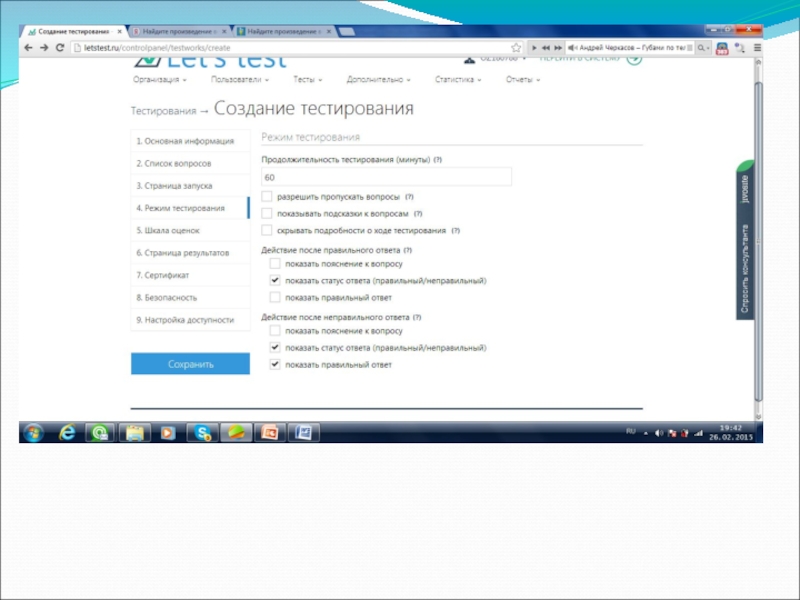Screen dimensions: 800x600
Task: Go to step 3 Страница запуска
Action: 190,186
